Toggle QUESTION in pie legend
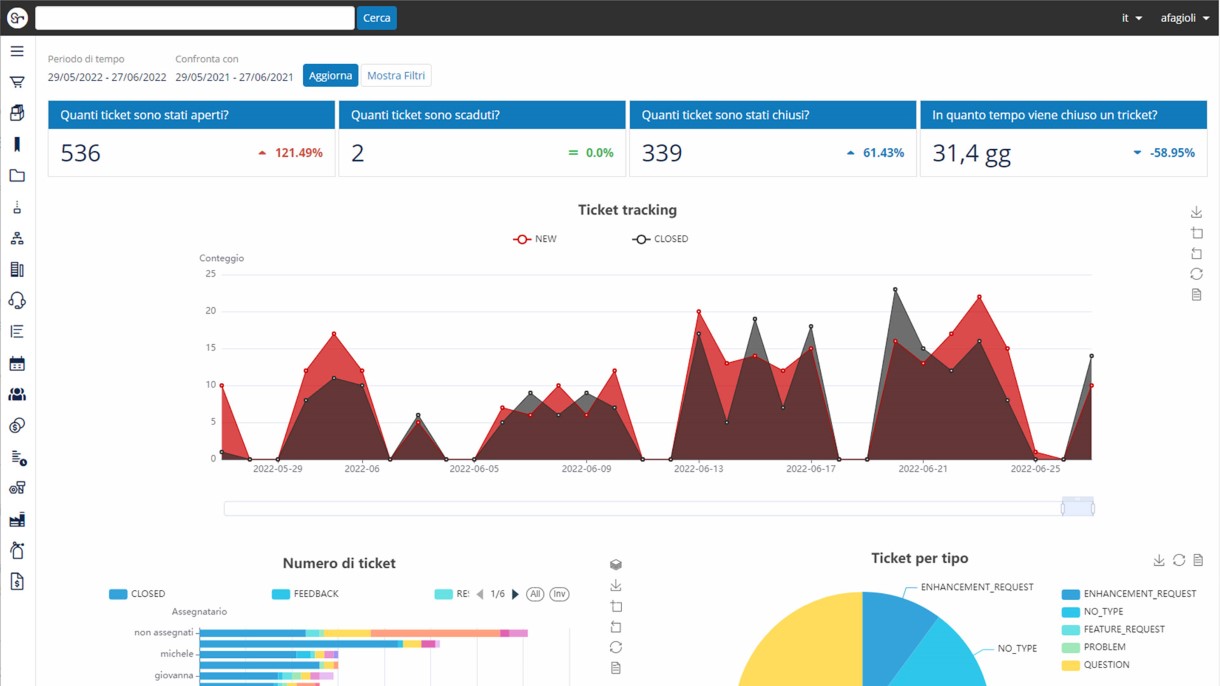Screen dimensions: 1220x686 [x=1096, y=665]
